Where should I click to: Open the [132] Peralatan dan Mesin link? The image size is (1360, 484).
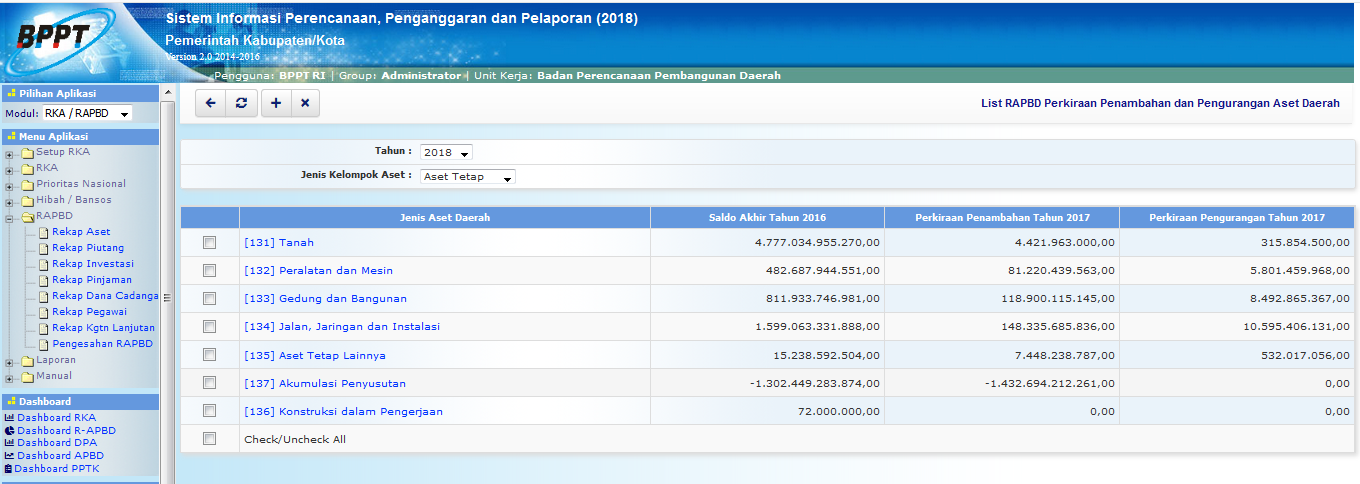click(318, 271)
